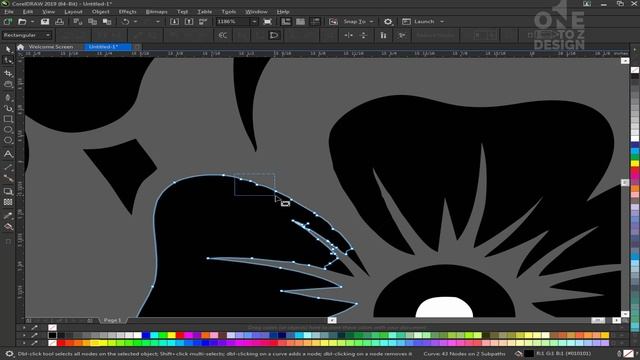Click the Full-screen preview icon
This screenshot has width=640, height=360.
267,22
